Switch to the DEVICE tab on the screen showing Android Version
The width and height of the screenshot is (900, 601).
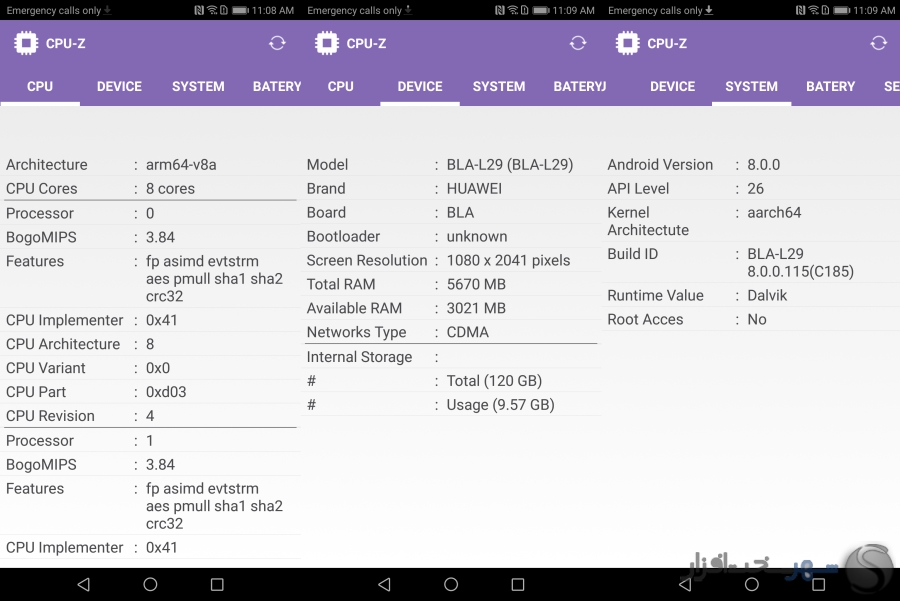(673, 87)
